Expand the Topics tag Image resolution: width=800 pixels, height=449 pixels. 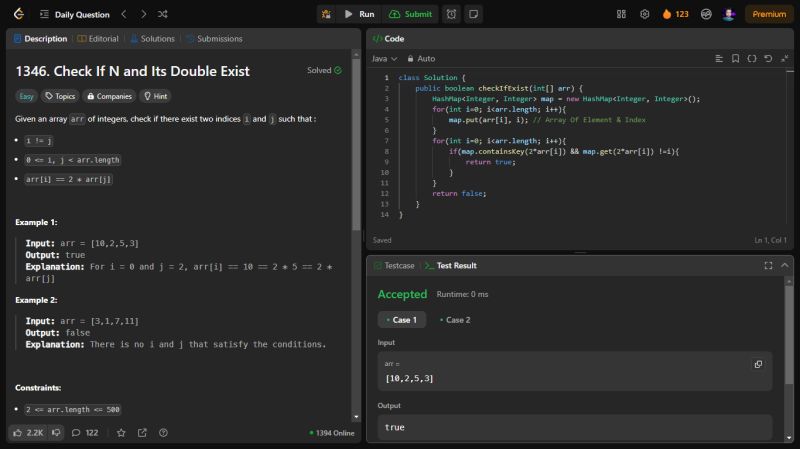point(60,96)
